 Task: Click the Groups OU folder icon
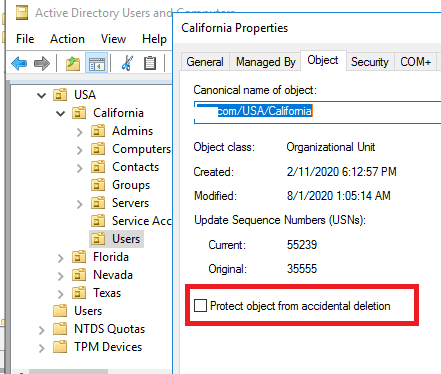click(98, 185)
